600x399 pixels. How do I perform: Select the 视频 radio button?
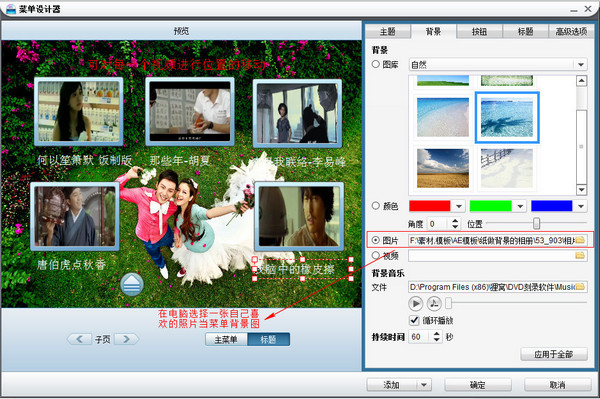pos(375,255)
